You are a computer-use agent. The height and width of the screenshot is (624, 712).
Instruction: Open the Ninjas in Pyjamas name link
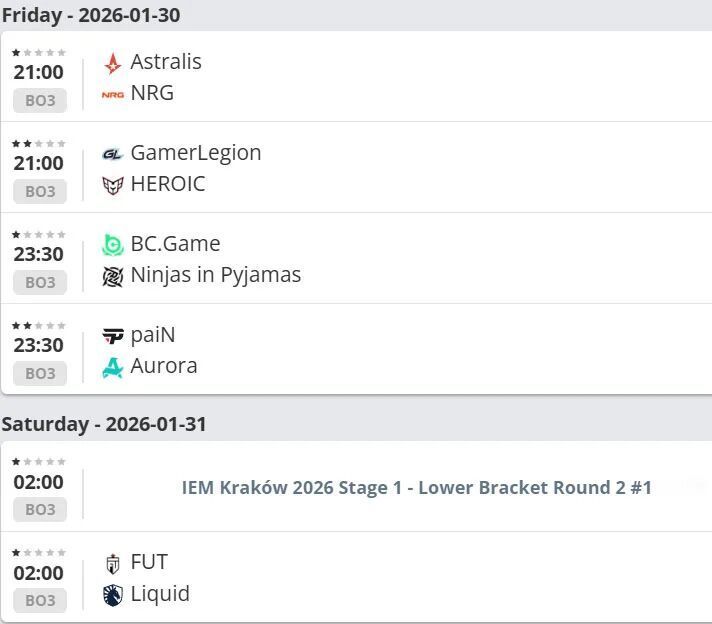216,275
